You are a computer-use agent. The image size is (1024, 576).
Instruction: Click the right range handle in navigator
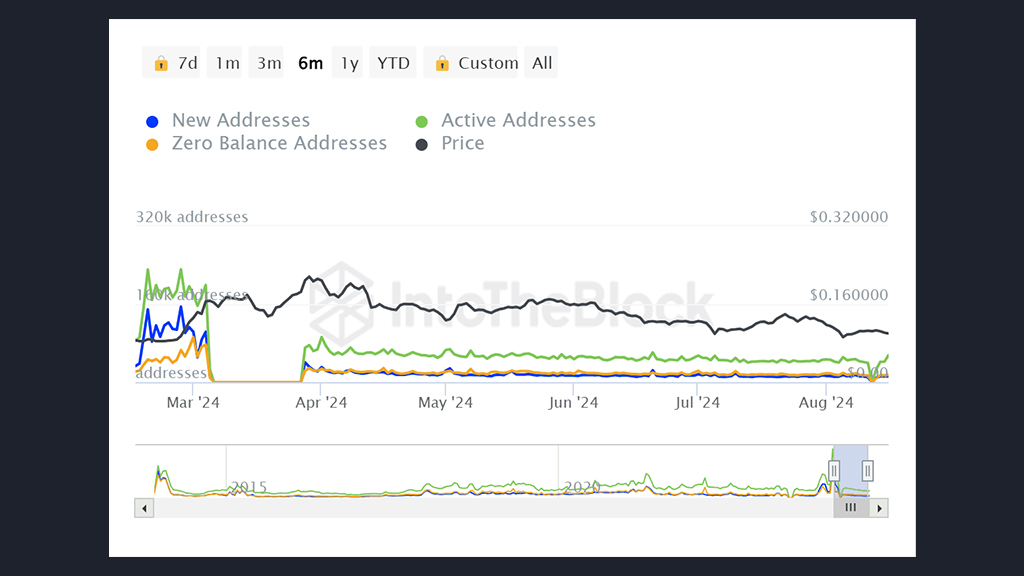868,470
